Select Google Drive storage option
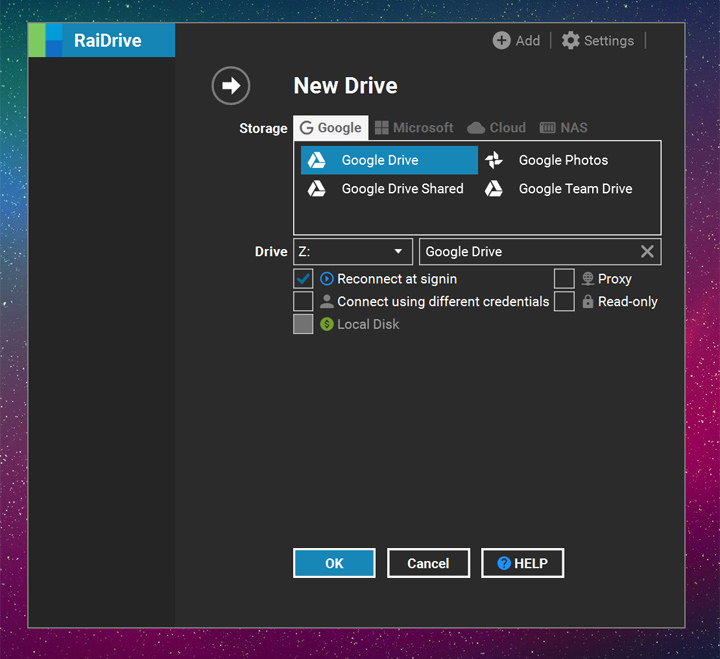Screen dimensions: 720x659 [x=389, y=160]
